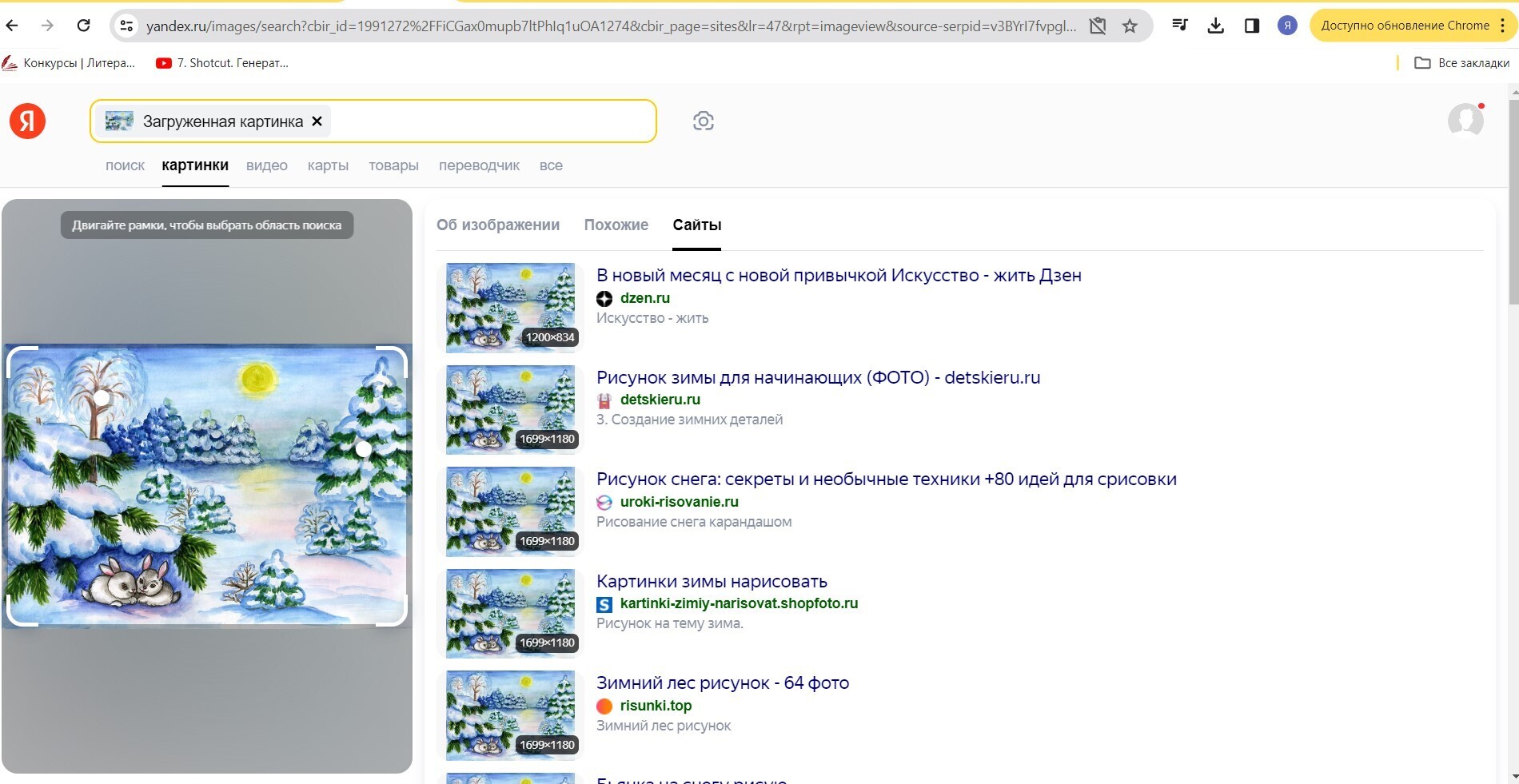Click the Доступно обновление Chrome button

coord(1405,26)
